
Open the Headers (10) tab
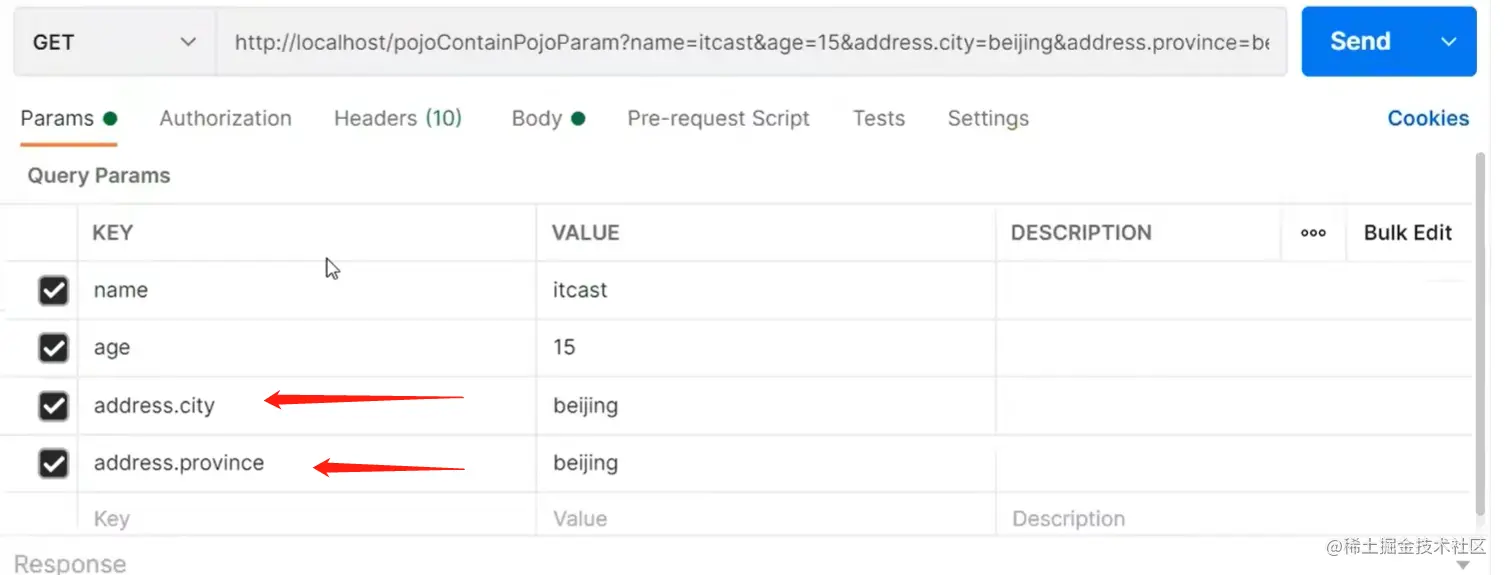coord(397,118)
